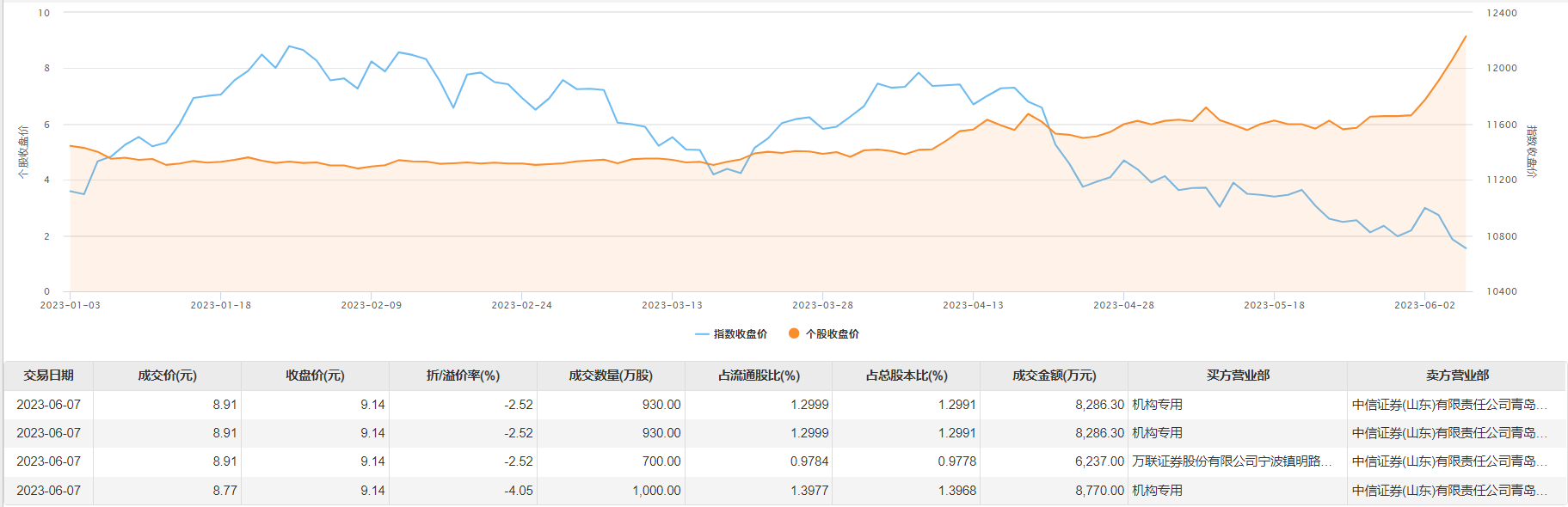
Task: Sort by the 交易日期 column header
Action: [x=48, y=376]
